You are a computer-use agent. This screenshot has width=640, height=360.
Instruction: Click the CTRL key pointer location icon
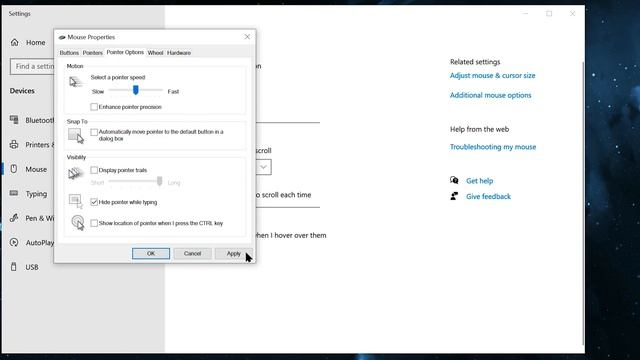pyautogui.click(x=78, y=222)
